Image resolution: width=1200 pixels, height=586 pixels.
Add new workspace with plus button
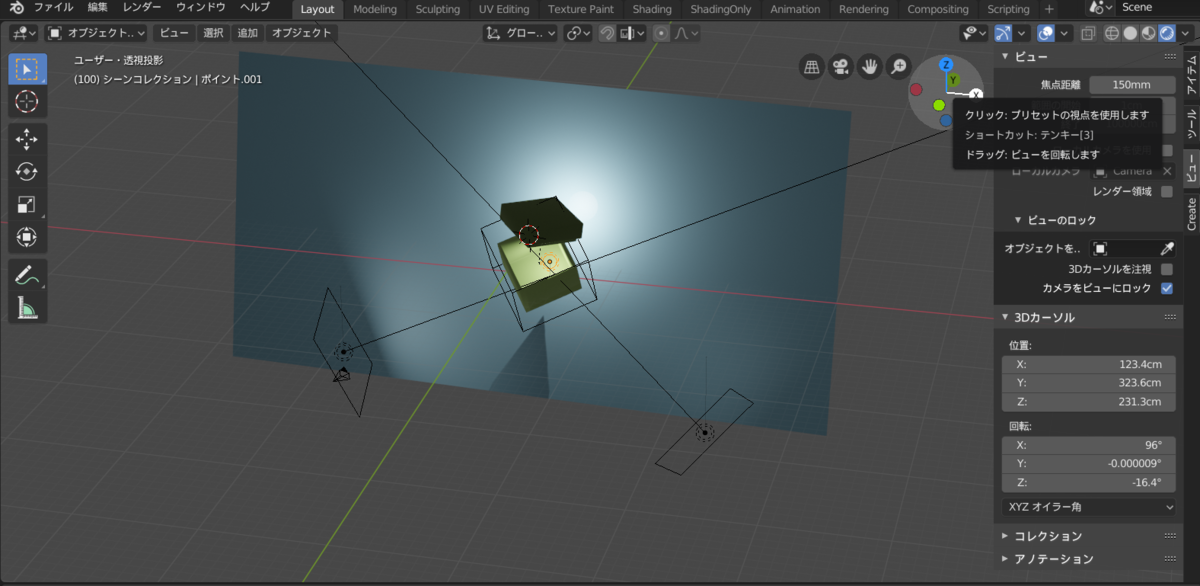[x=1049, y=9]
